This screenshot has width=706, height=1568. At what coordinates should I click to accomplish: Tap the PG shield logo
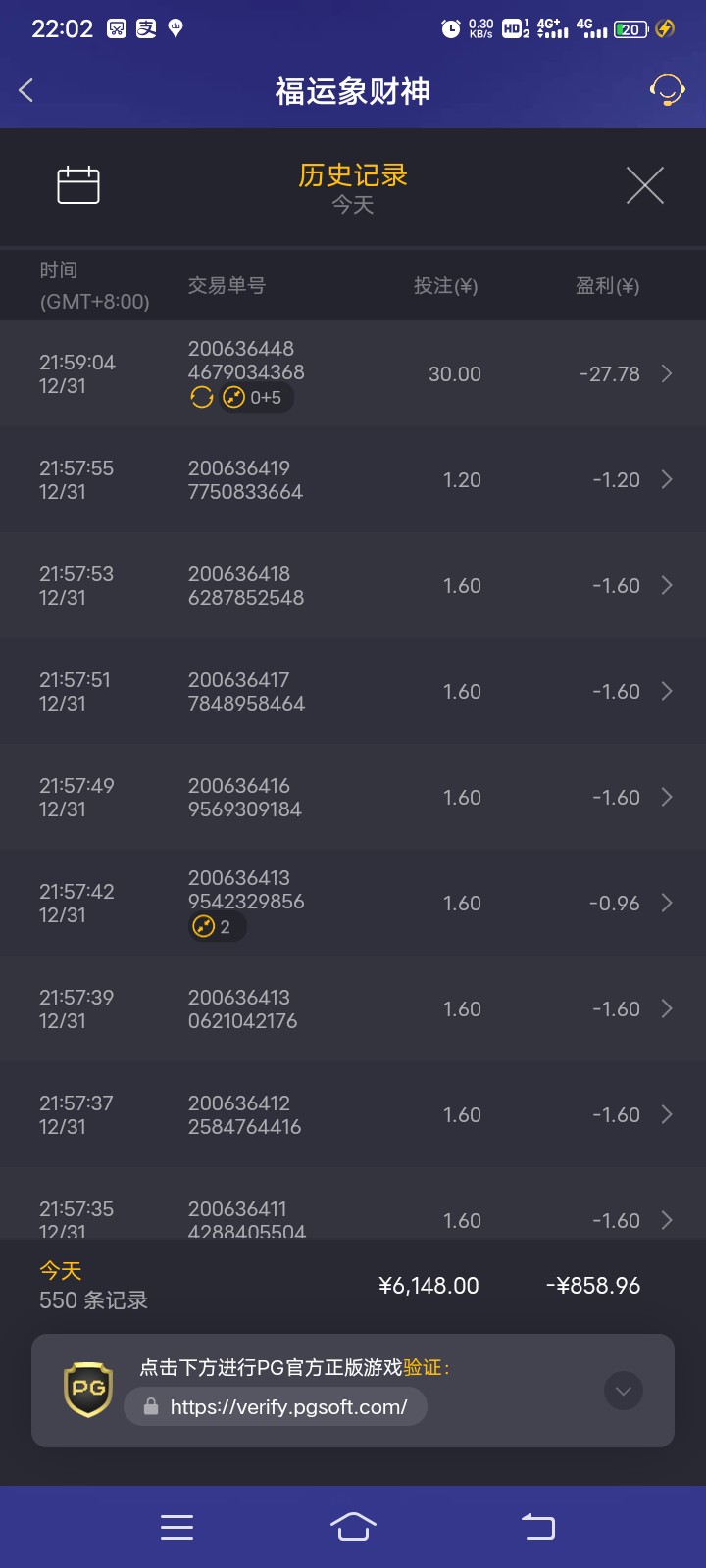point(88,1389)
